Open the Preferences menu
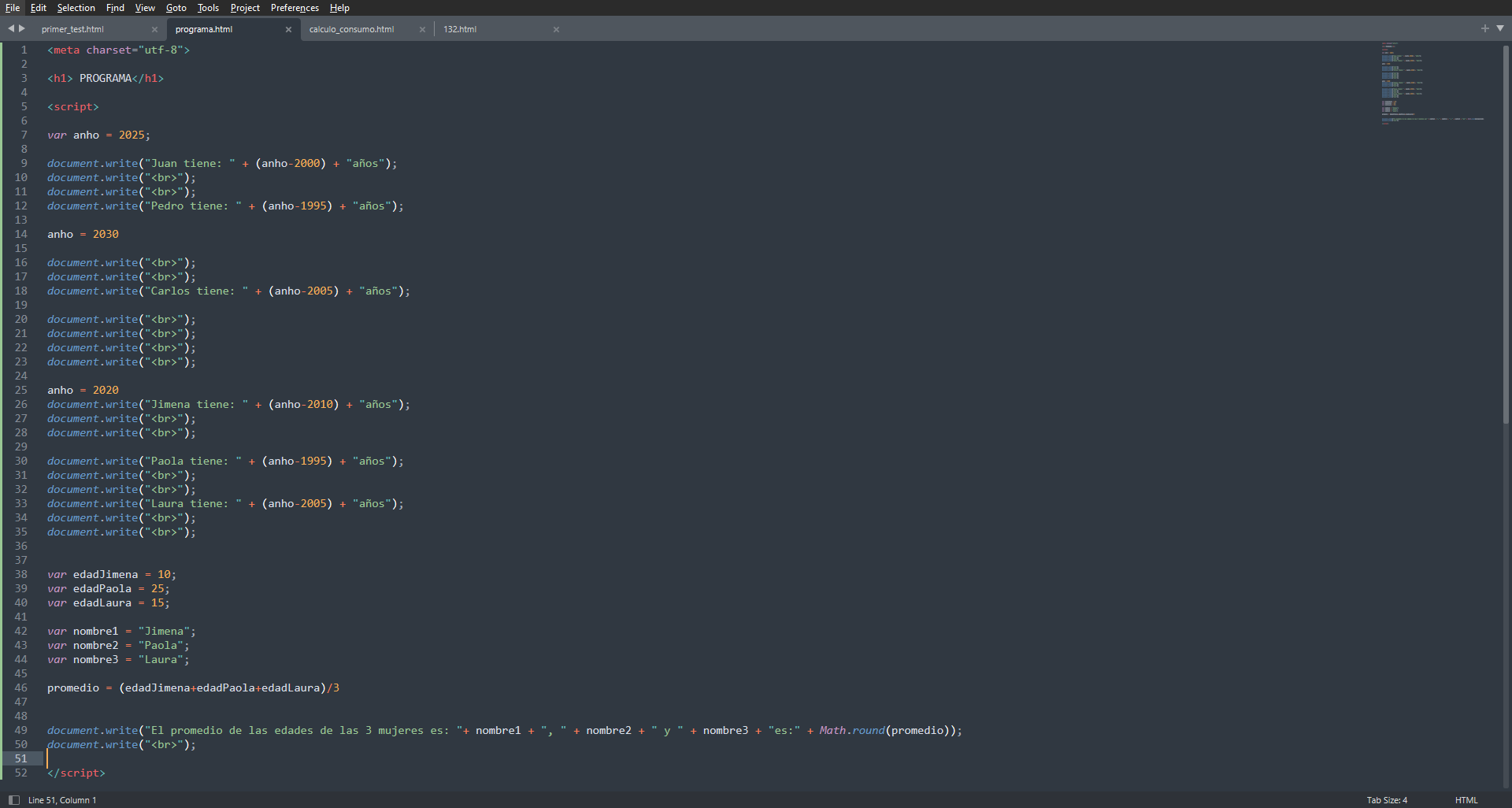The image size is (1512, 808). click(x=295, y=8)
